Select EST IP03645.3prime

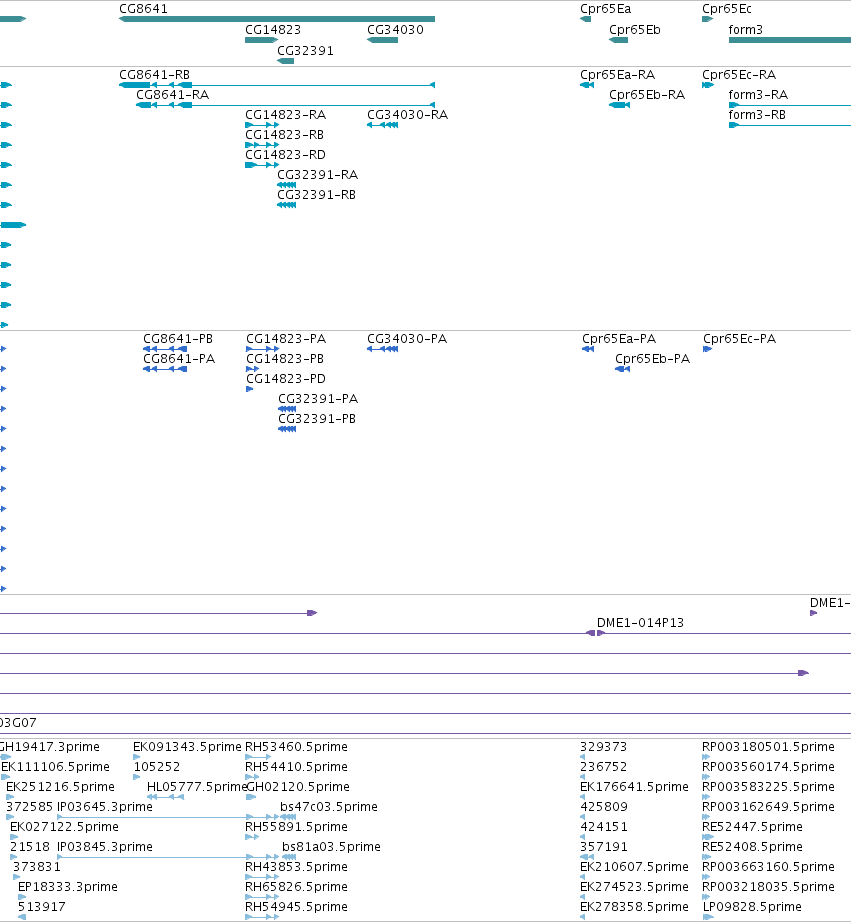168,817
